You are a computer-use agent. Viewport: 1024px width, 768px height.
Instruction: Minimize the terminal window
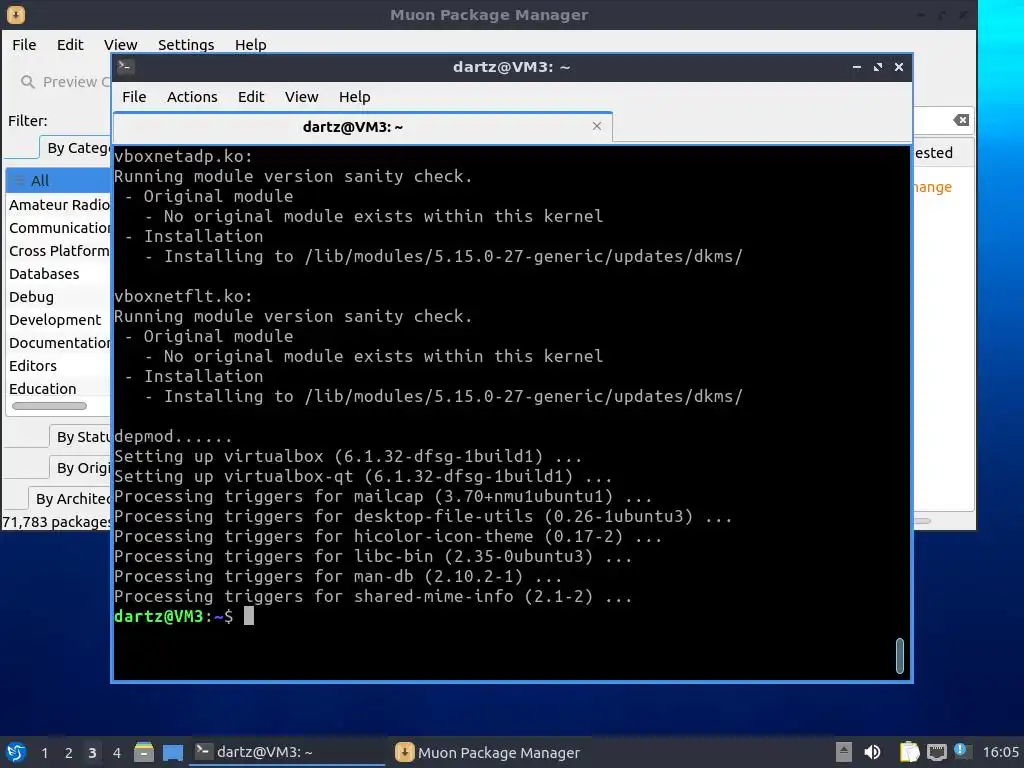[x=857, y=67]
